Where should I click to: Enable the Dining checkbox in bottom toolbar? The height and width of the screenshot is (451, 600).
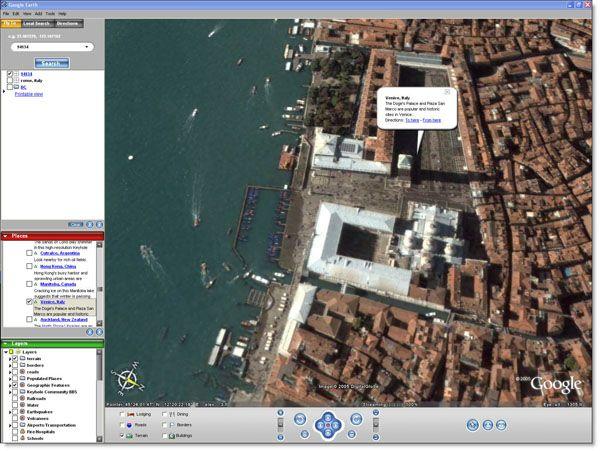pyautogui.click(x=165, y=414)
